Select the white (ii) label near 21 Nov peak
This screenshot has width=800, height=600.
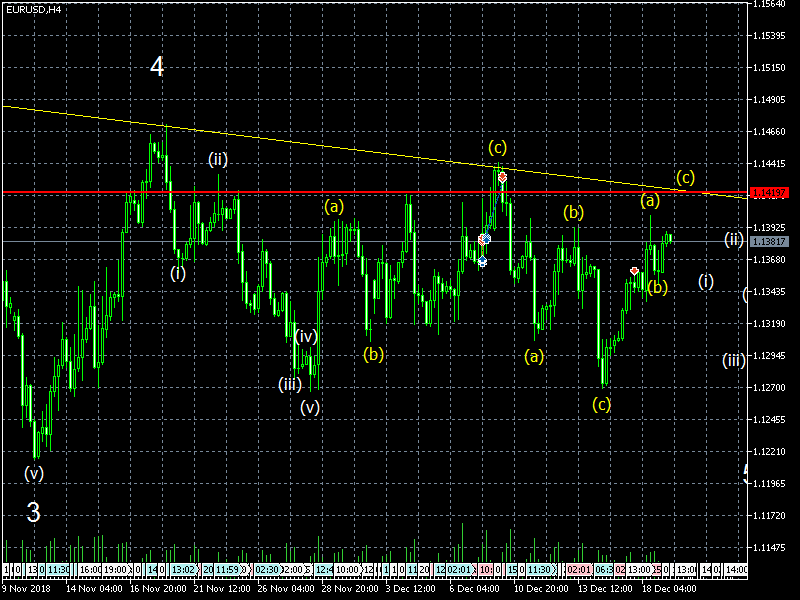pyautogui.click(x=218, y=159)
